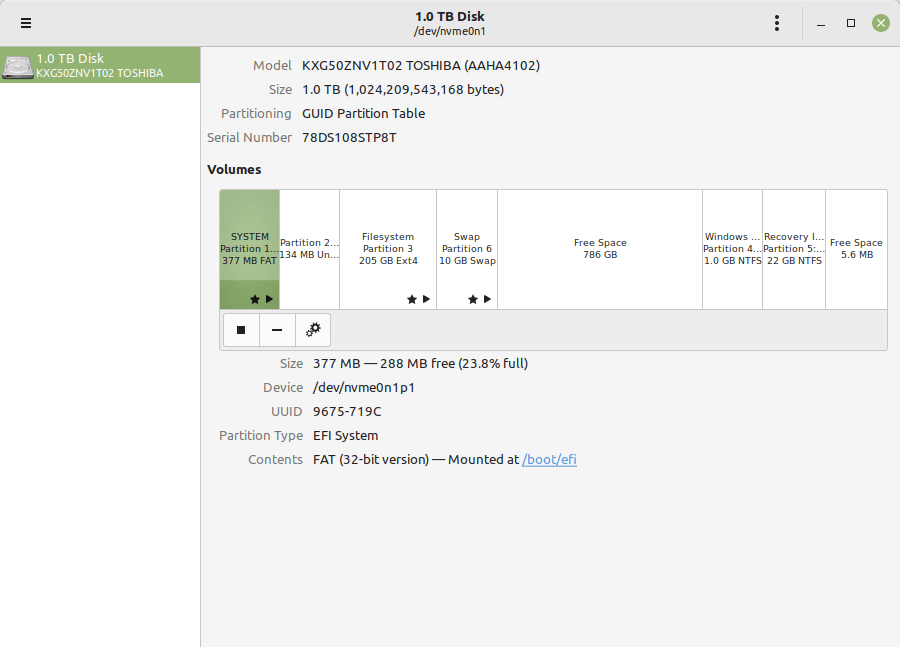The height and width of the screenshot is (647, 900).
Task: Click the hard drive icon in sidebar
Action: tap(17, 66)
